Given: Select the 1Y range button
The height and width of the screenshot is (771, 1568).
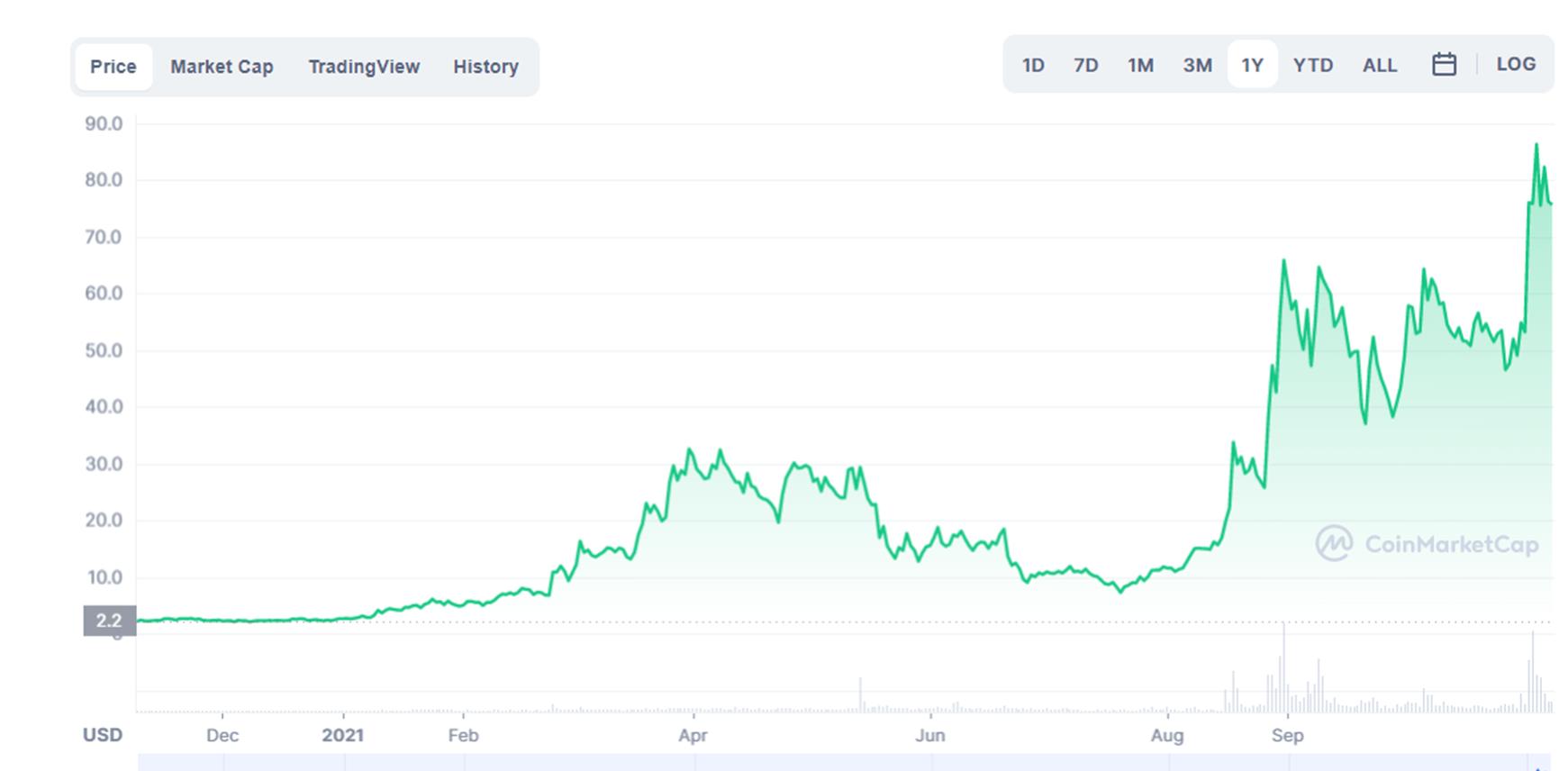Looking at the screenshot, I should coord(1252,65).
